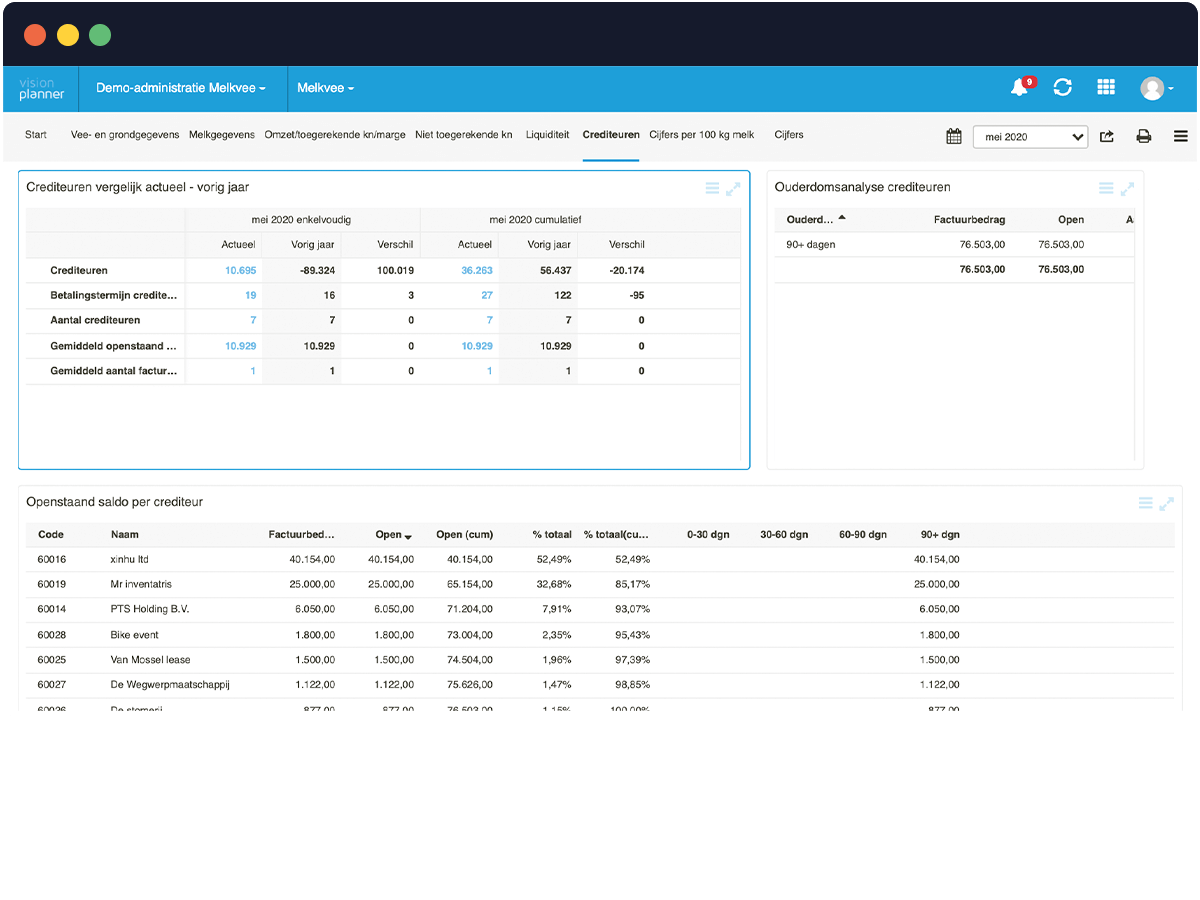Click cumulative Betalingstermijn value 27
The width and height of the screenshot is (1200, 900).
(x=486, y=295)
